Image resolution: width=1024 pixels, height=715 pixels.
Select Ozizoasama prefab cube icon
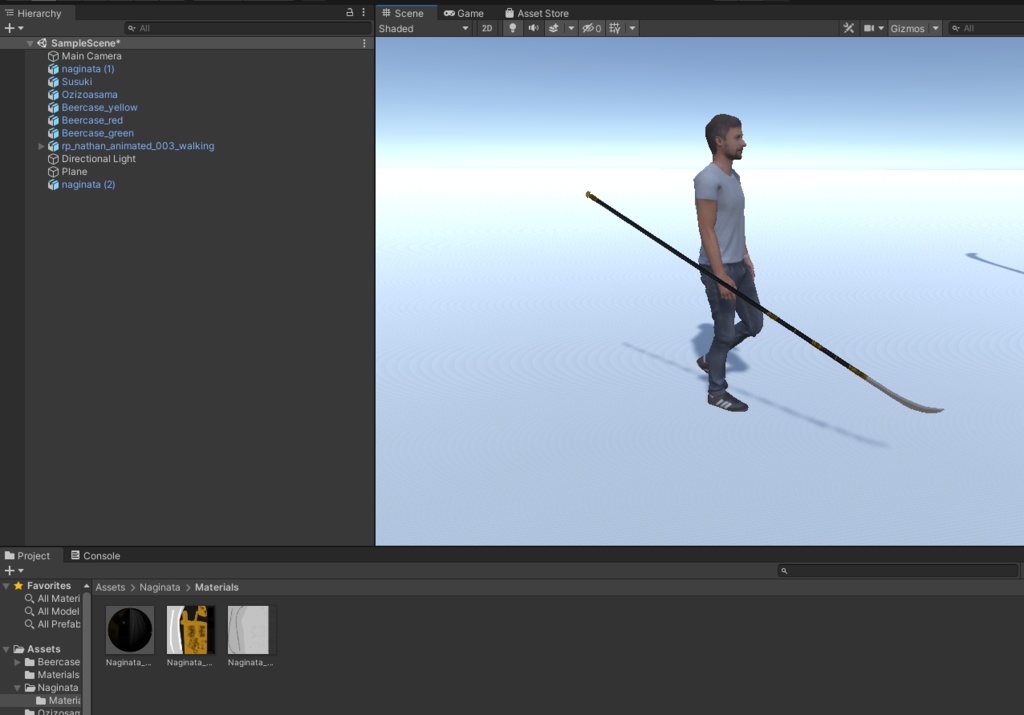click(54, 95)
